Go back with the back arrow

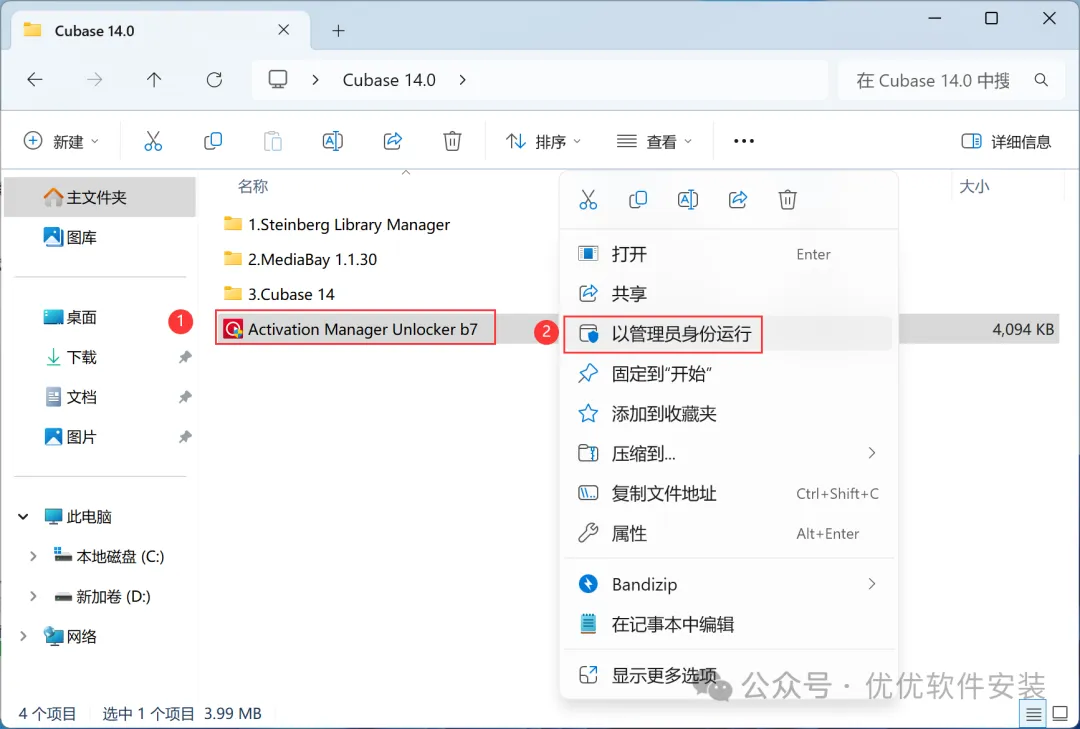35,80
